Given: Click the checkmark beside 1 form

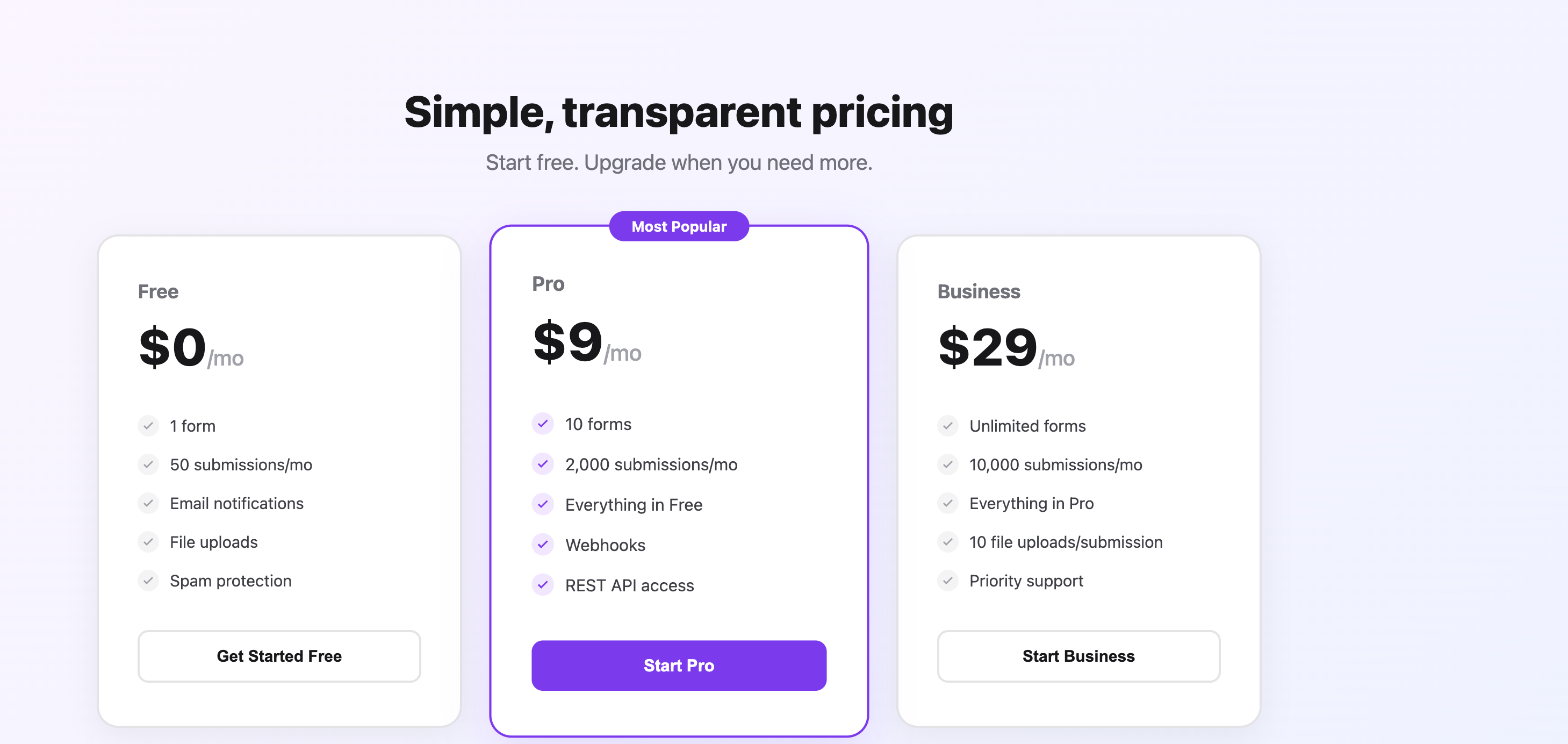Looking at the screenshot, I should pyautogui.click(x=148, y=426).
